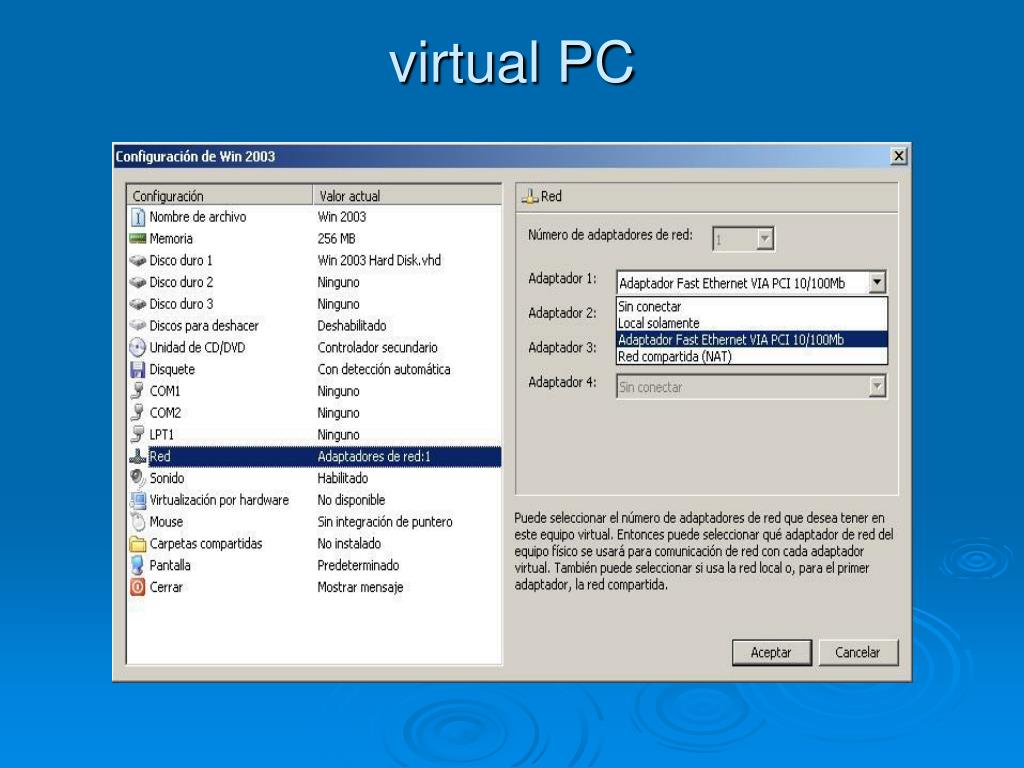The width and height of the screenshot is (1024, 768).
Task: Click the 'Mostrar mensaje' value
Action: click(x=360, y=587)
